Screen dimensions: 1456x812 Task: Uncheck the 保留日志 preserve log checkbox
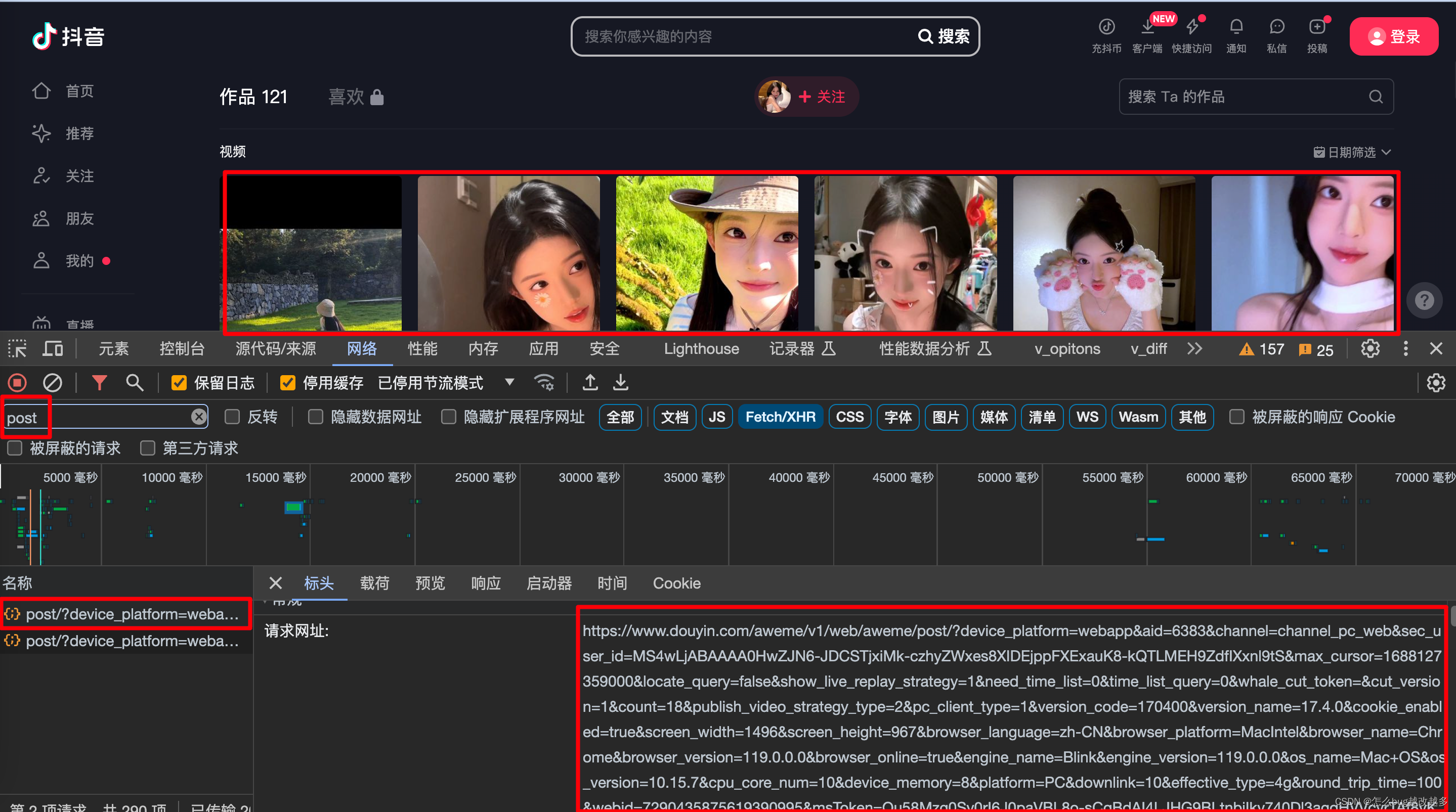point(179,383)
